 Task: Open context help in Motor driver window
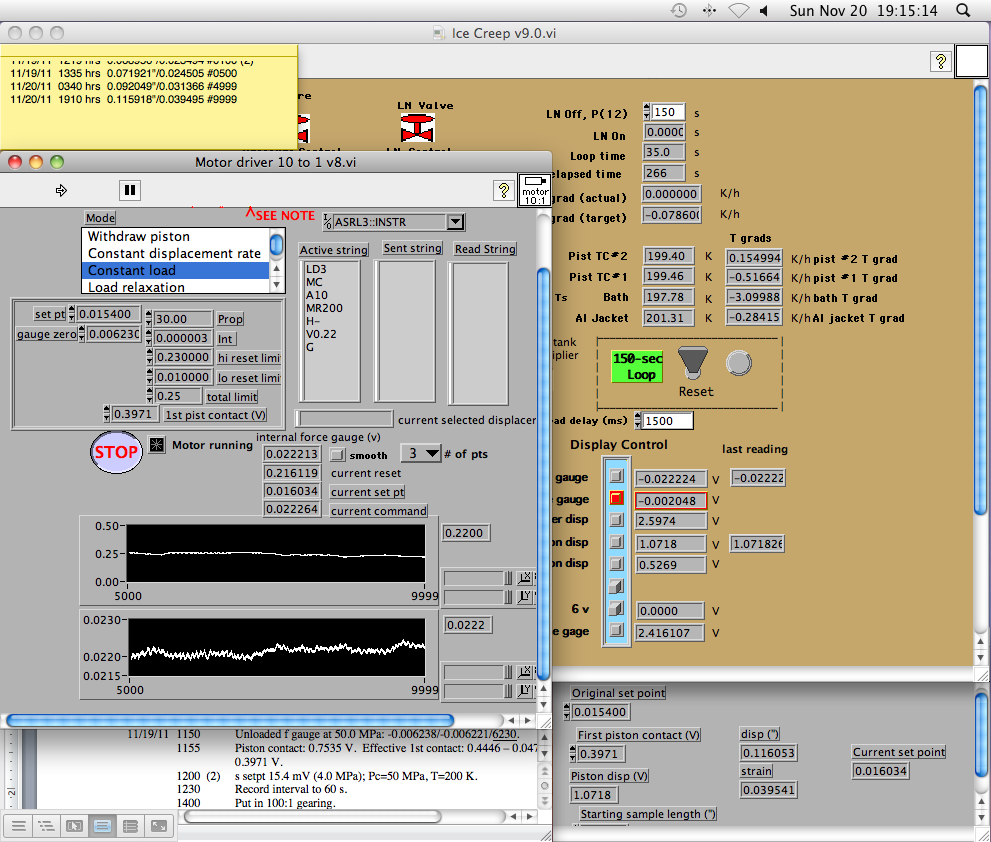point(503,190)
